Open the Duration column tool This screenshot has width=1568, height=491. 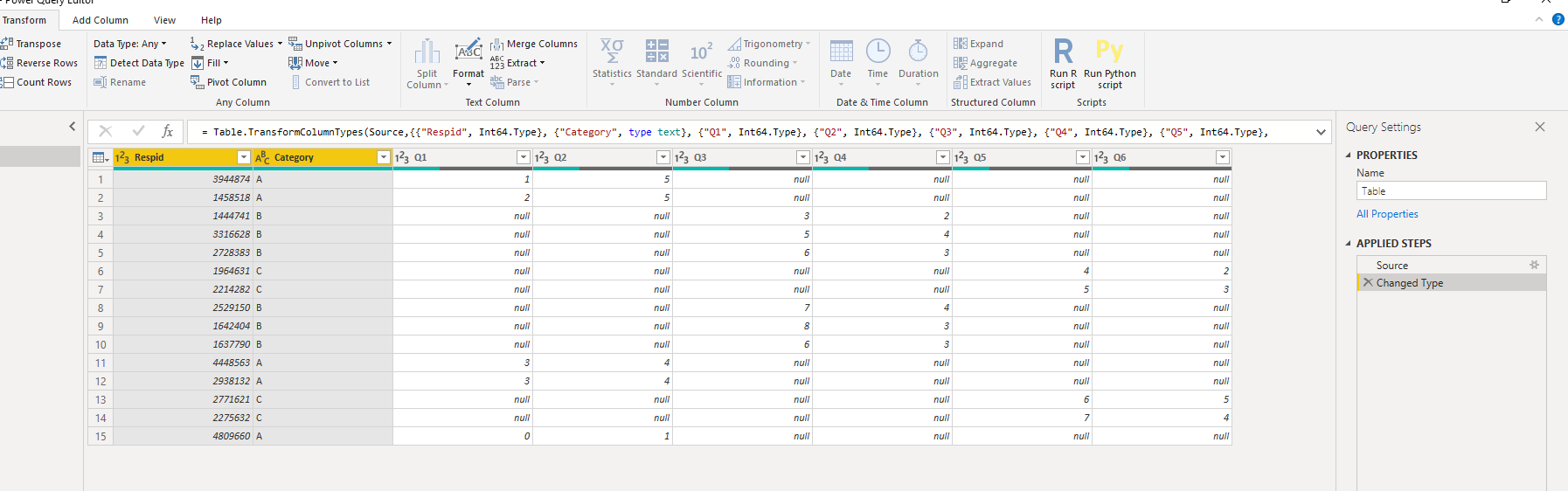[x=919, y=61]
